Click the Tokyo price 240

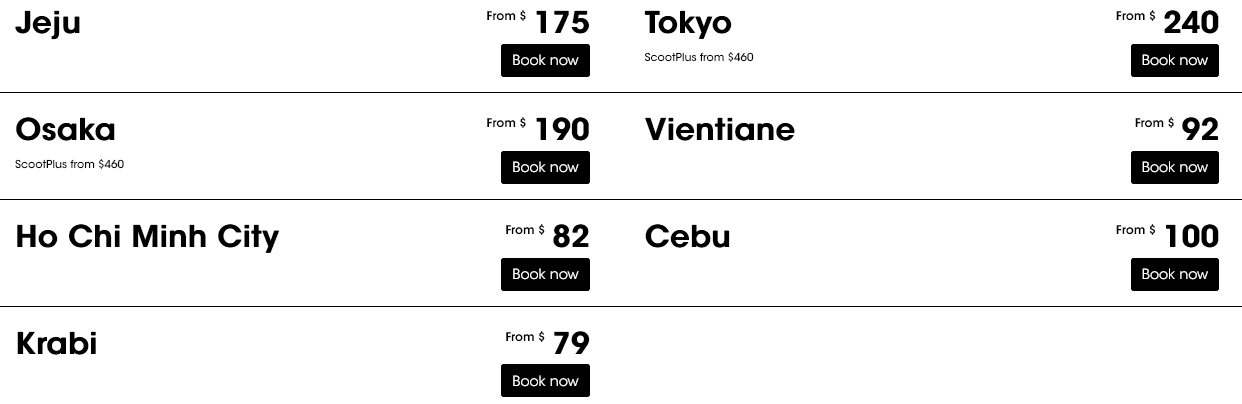click(1191, 22)
